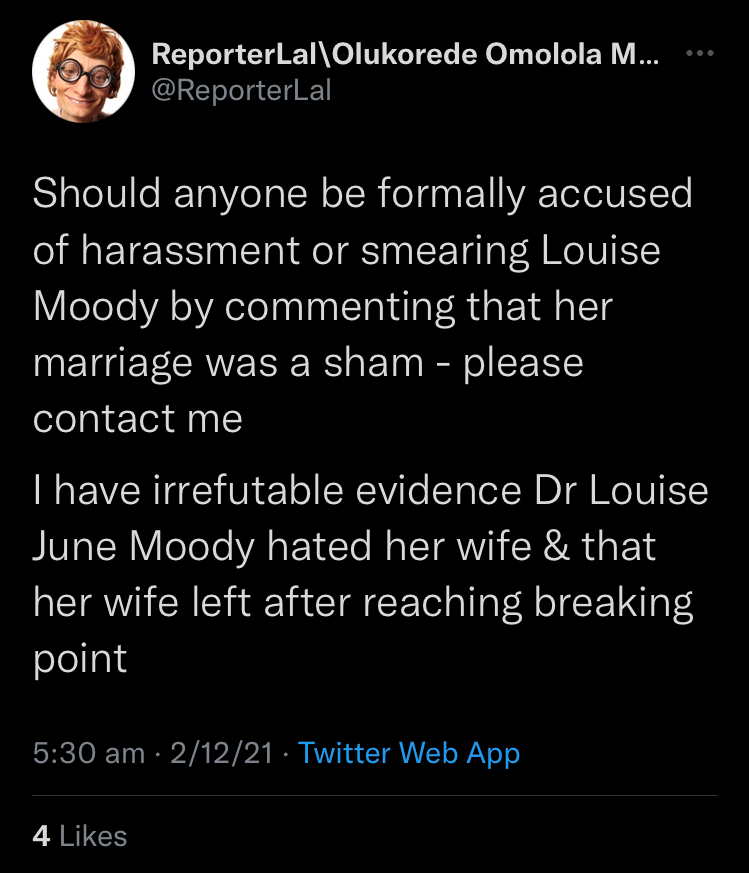Click the 'Moody by commenting that her' line
749x873 pixels.
(x=323, y=306)
